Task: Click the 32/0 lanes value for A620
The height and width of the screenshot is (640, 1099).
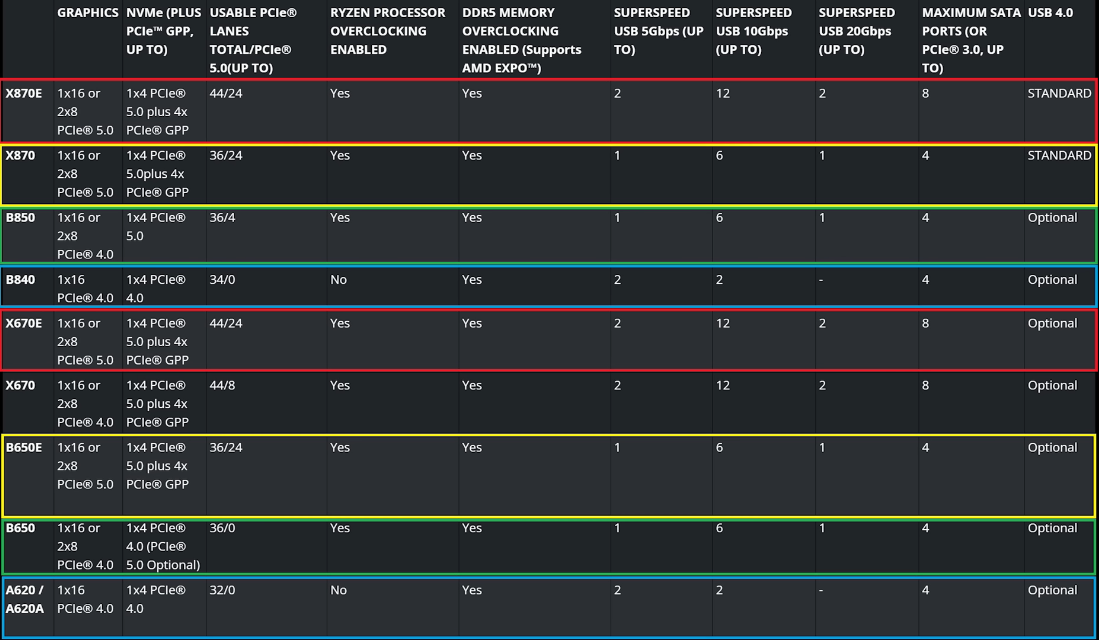Action: click(x=222, y=590)
